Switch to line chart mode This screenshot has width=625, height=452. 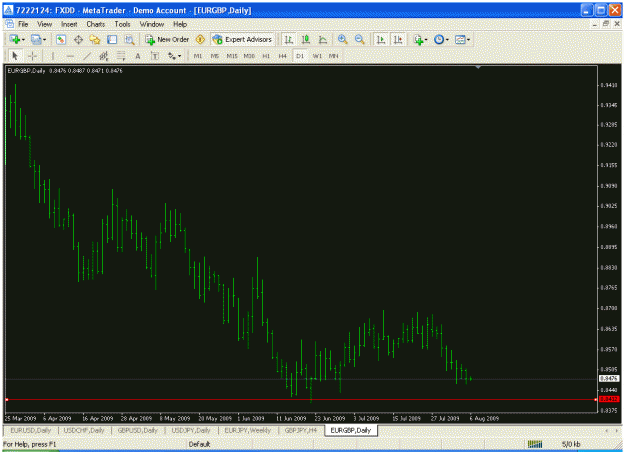(323, 39)
